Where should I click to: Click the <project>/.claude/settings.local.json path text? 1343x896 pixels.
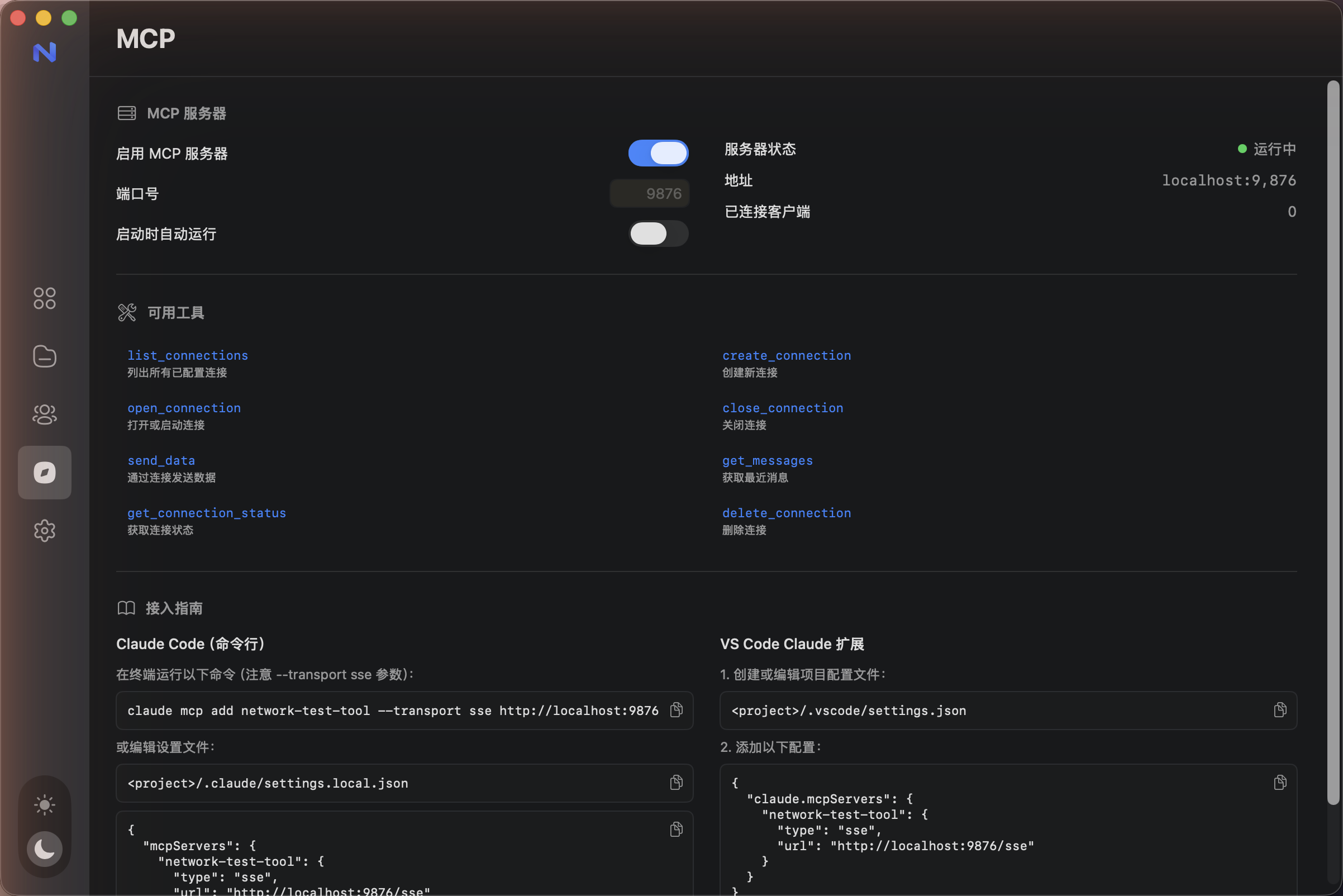tap(268, 783)
